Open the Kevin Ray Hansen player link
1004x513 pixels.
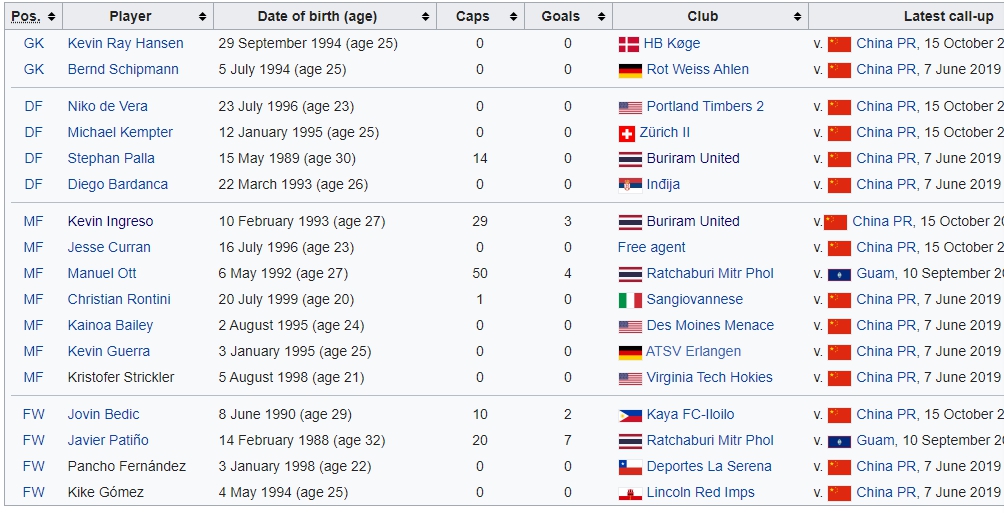(125, 44)
